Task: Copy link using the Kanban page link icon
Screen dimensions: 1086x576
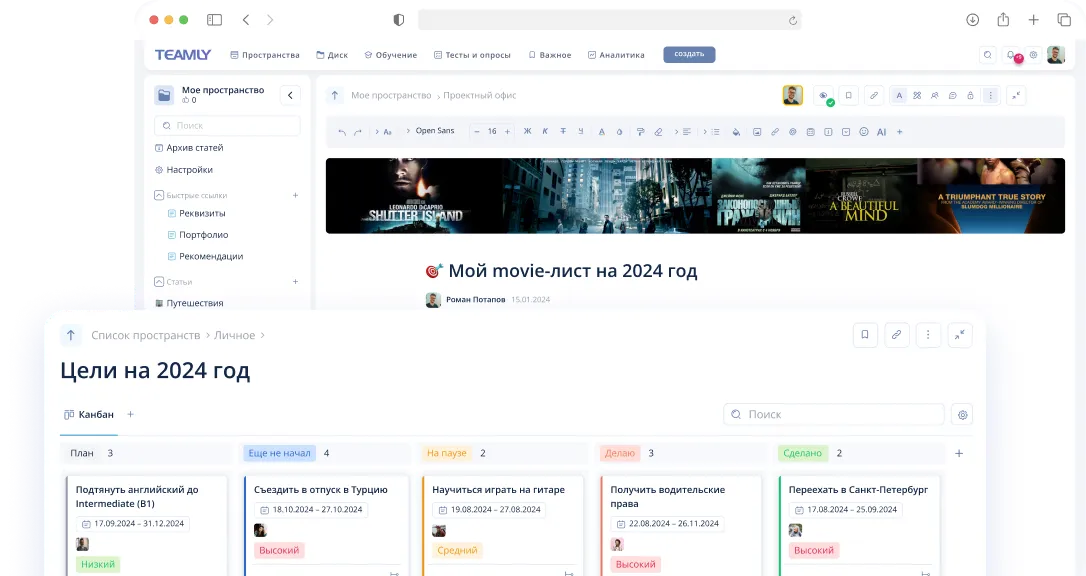Action: [x=896, y=335]
